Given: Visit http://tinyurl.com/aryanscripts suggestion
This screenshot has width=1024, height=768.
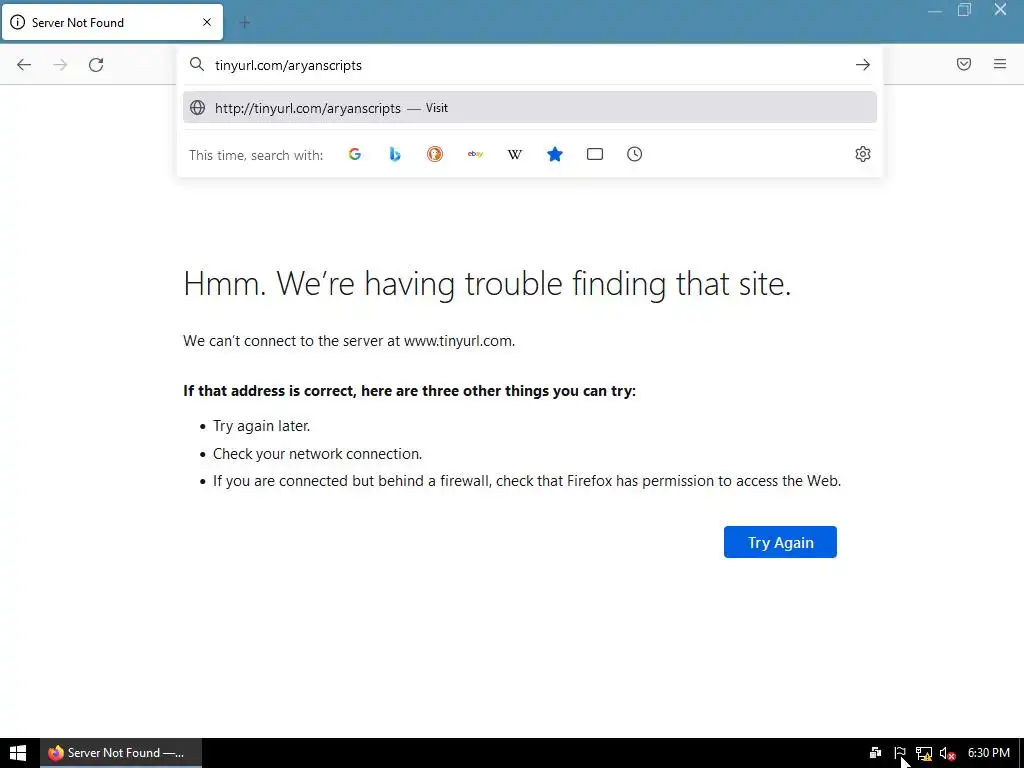Looking at the screenshot, I should 530,108.
